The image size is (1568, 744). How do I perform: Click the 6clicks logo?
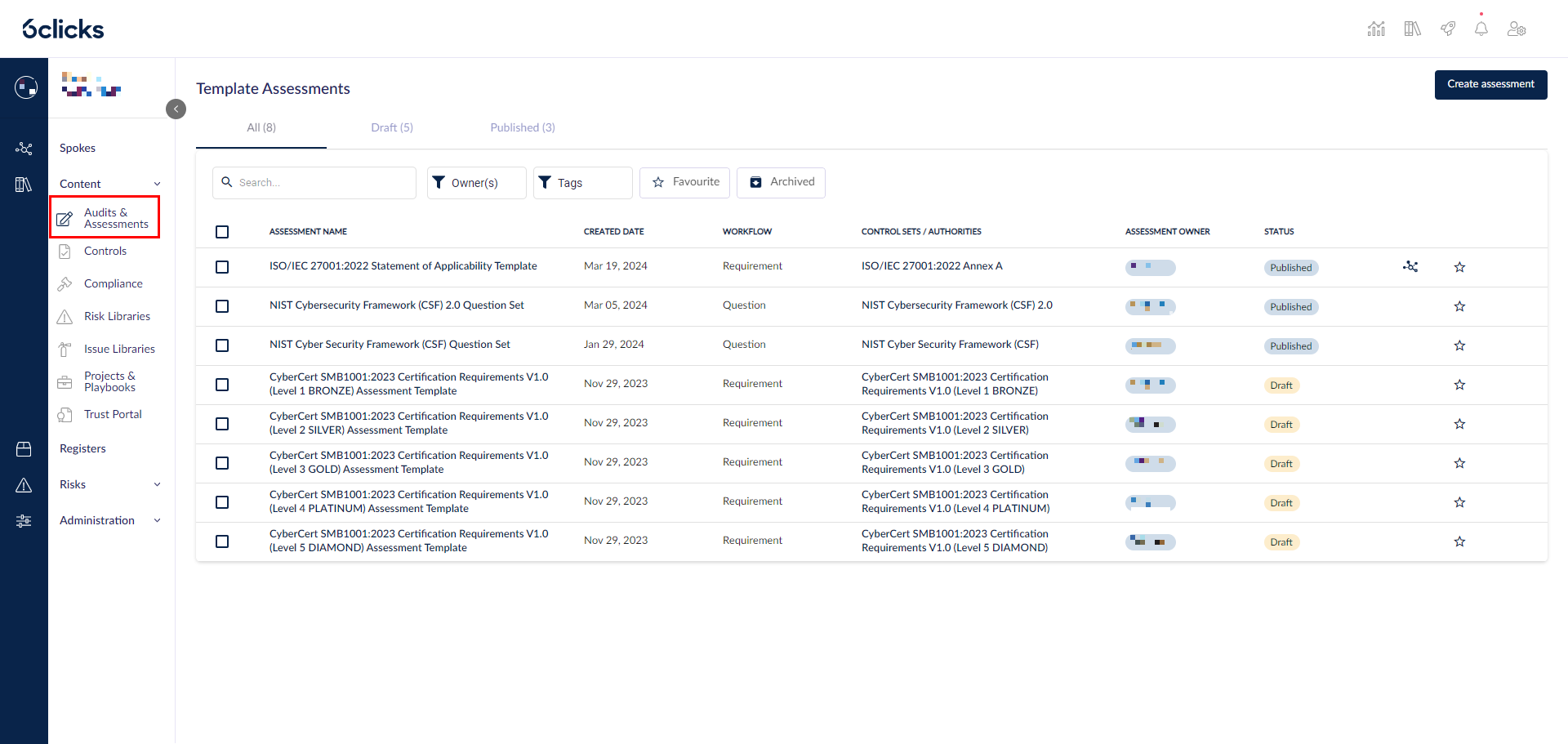click(63, 29)
